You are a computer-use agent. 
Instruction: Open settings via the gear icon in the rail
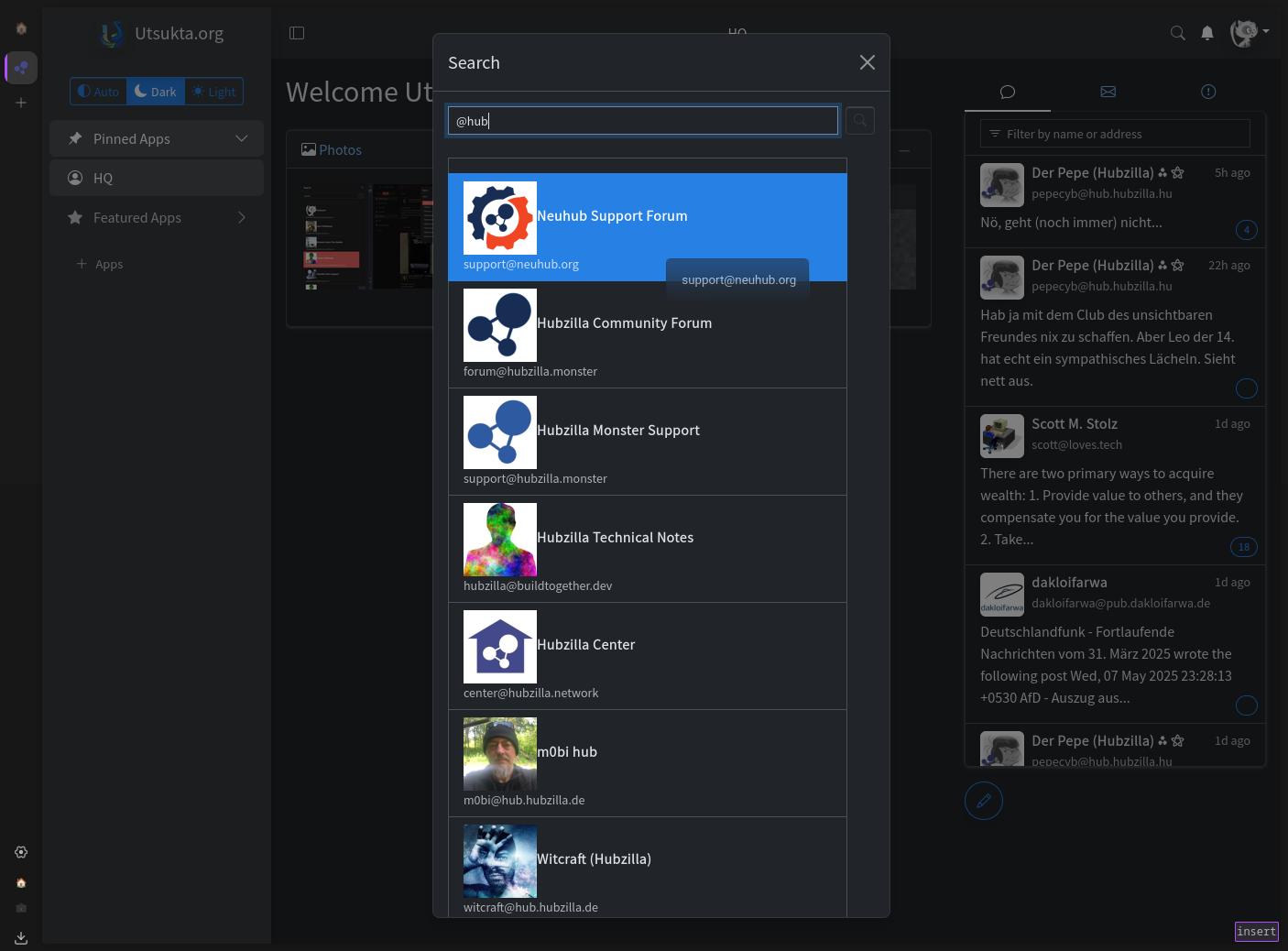pyautogui.click(x=21, y=852)
